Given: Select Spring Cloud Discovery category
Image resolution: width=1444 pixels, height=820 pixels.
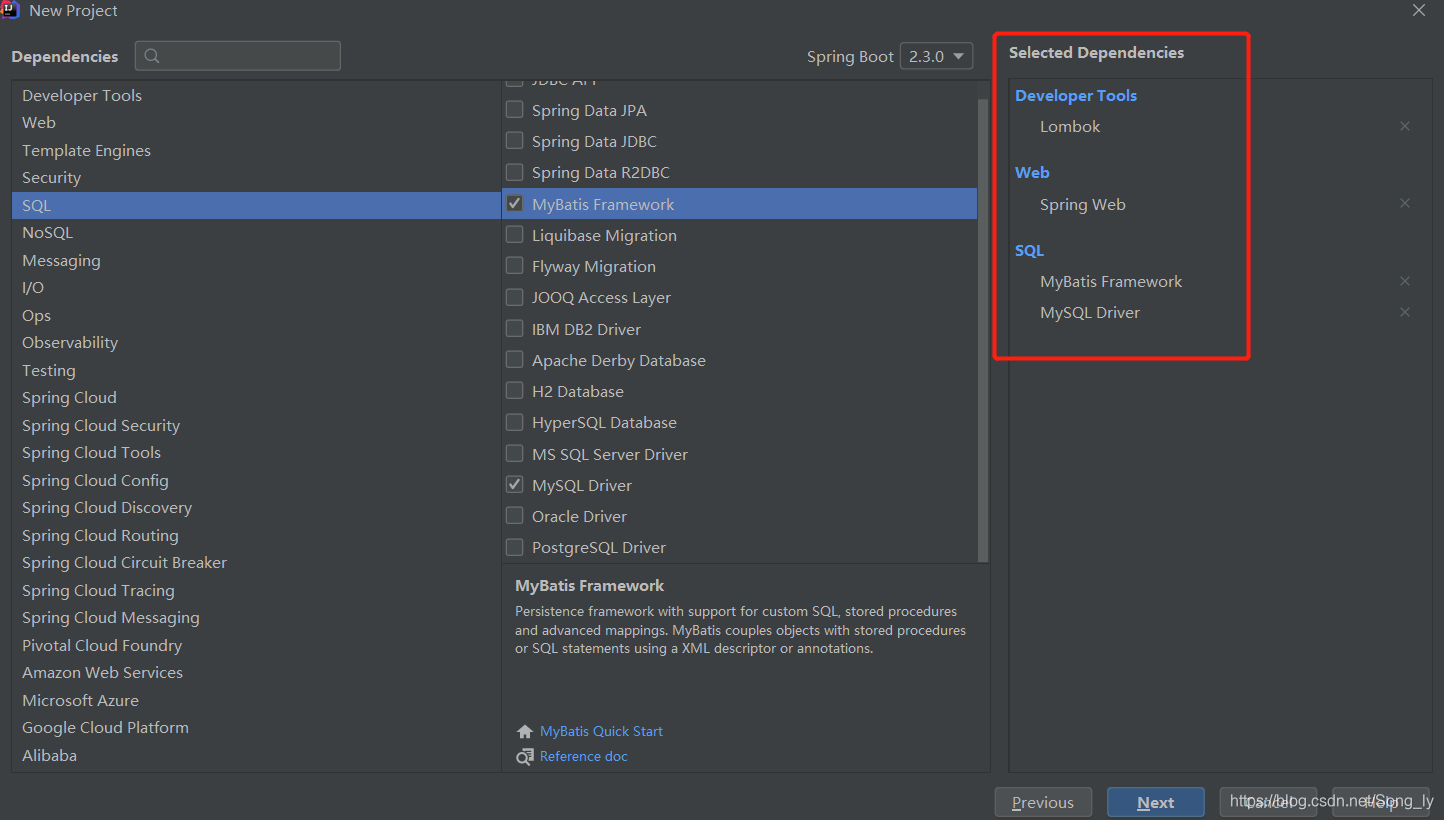Looking at the screenshot, I should click(x=256, y=507).
